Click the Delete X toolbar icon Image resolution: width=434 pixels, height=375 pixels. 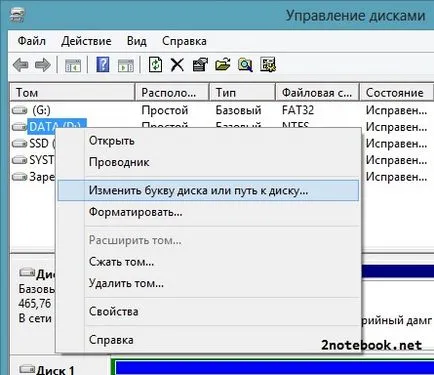click(x=177, y=65)
